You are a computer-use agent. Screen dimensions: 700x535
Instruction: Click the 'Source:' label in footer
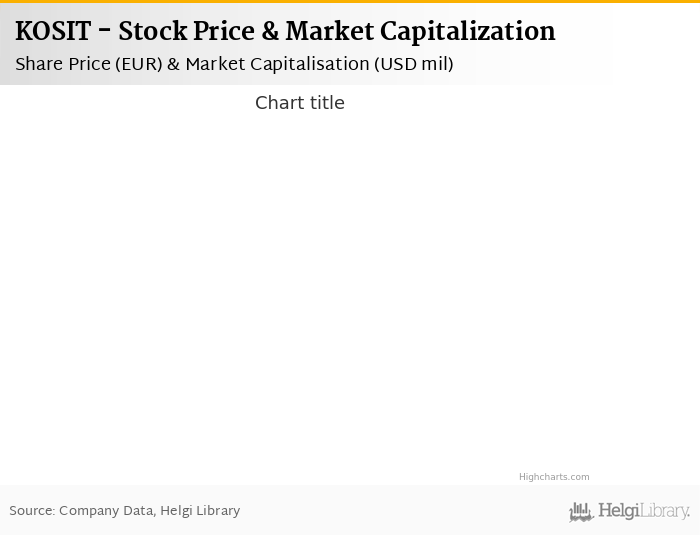click(32, 511)
